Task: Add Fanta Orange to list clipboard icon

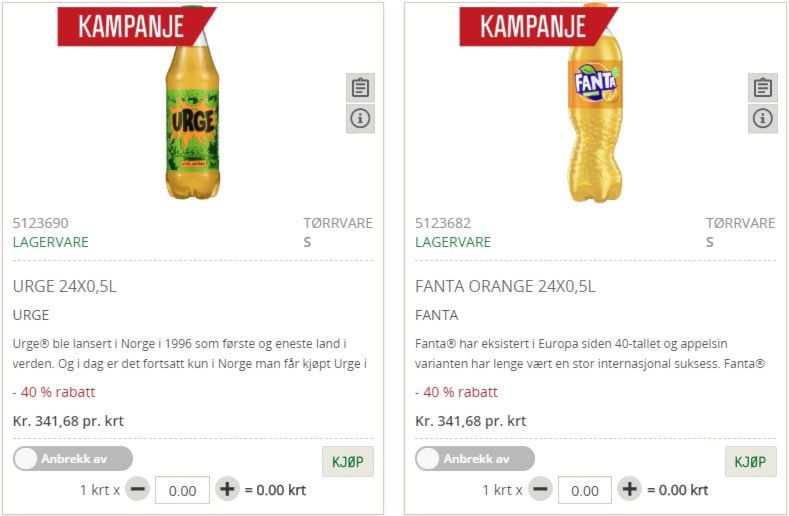Action: click(762, 88)
